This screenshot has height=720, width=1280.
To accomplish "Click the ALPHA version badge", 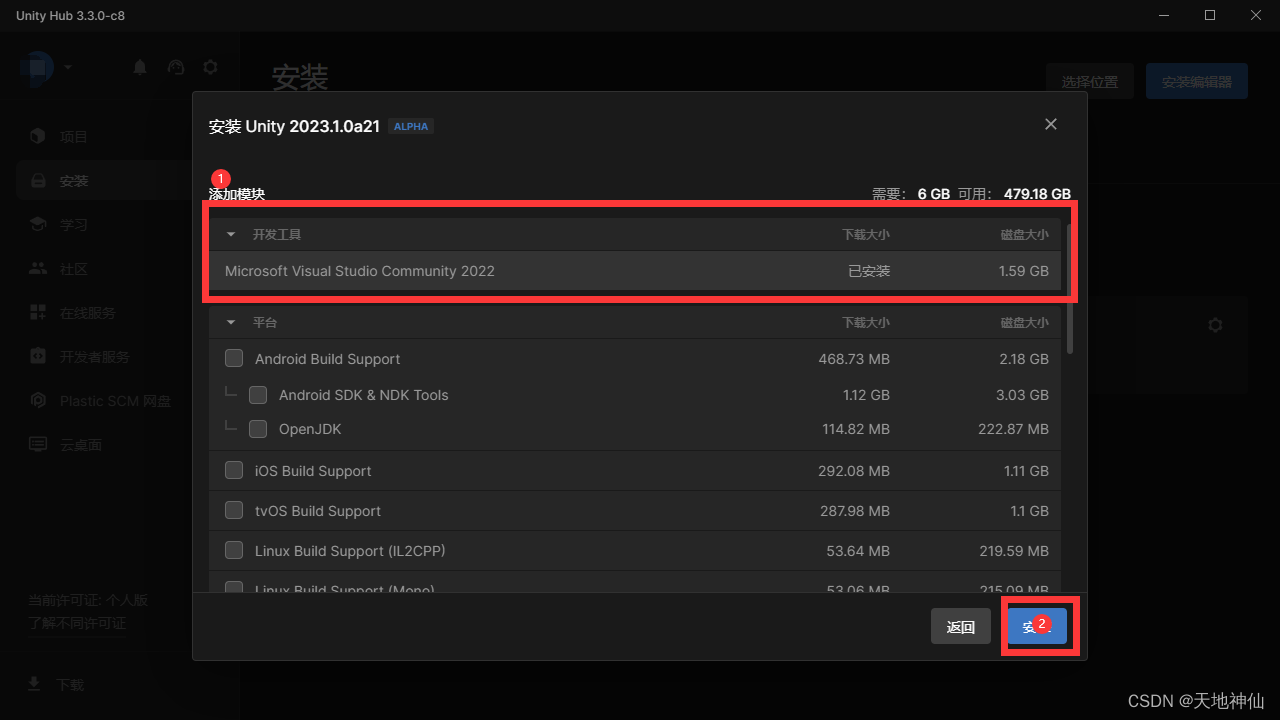I will pos(411,127).
